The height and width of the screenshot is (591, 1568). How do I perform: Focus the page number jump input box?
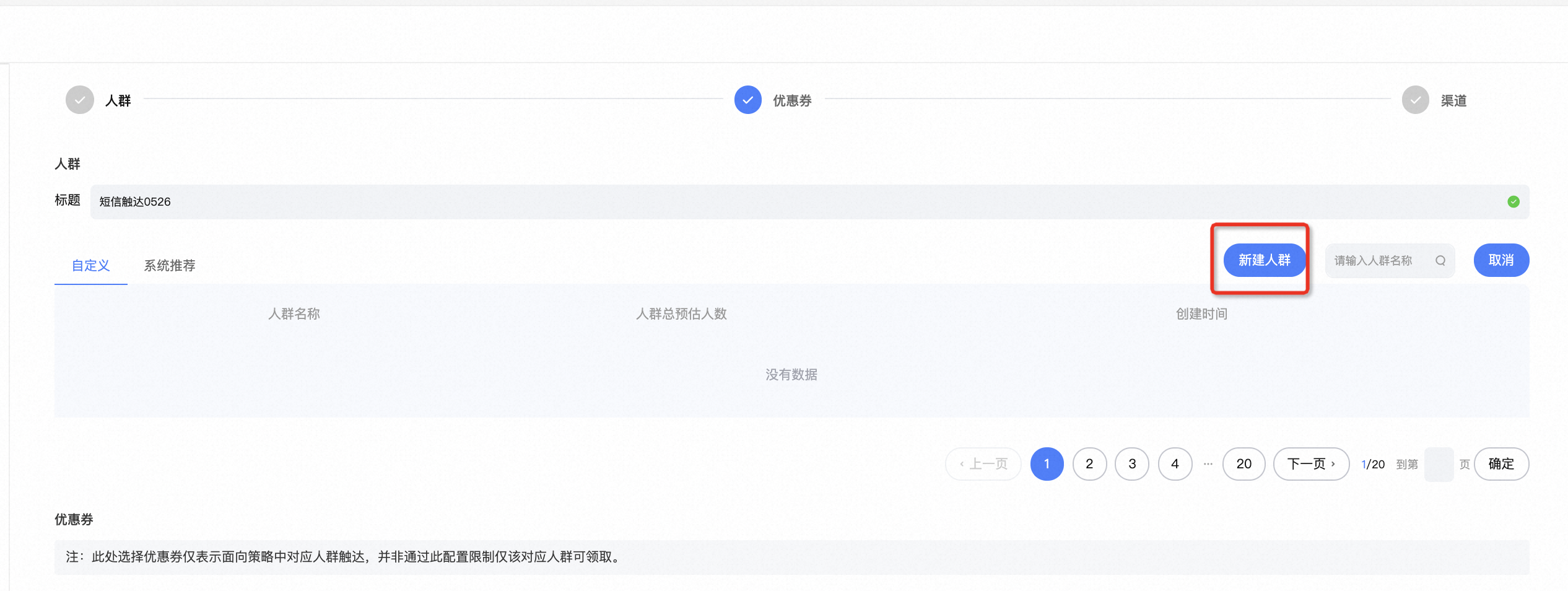click(1439, 464)
